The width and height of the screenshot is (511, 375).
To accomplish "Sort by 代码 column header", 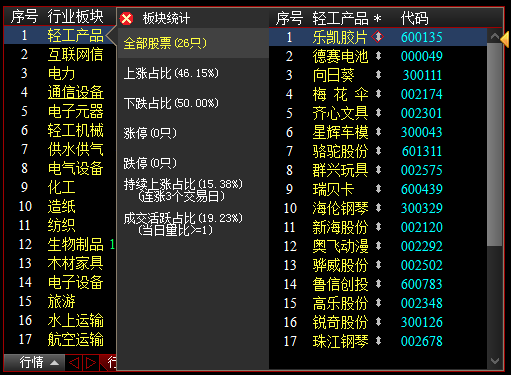I will pos(414,18).
